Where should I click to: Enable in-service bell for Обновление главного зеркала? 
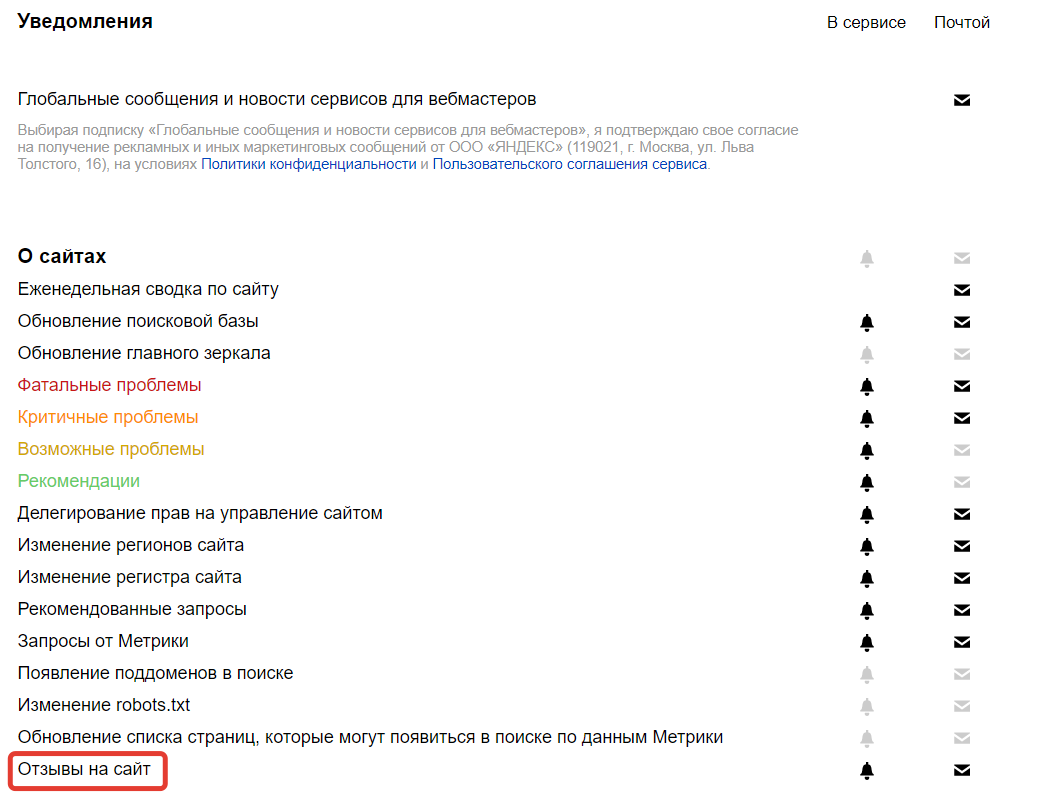867,355
